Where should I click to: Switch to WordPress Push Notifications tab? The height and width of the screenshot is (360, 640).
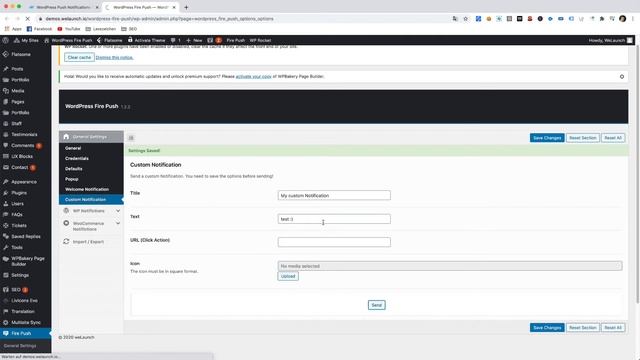click(x=62, y=7)
